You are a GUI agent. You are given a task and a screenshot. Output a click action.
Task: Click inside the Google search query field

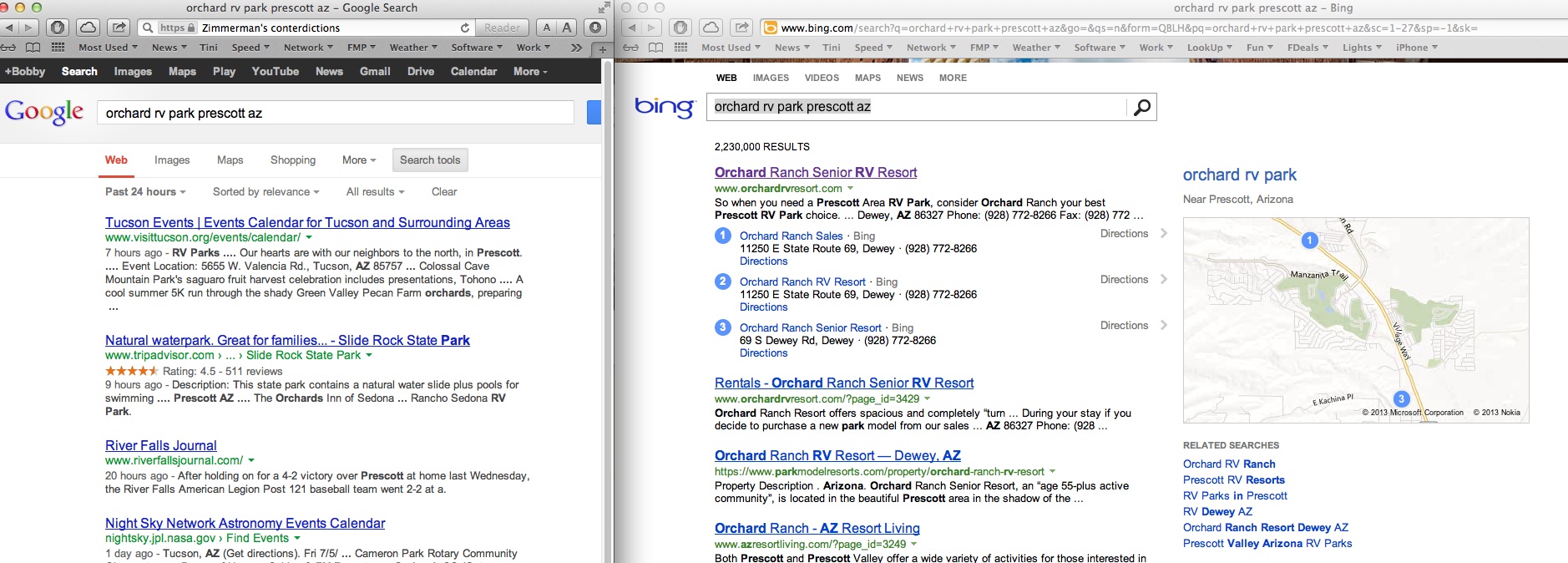coord(336,114)
